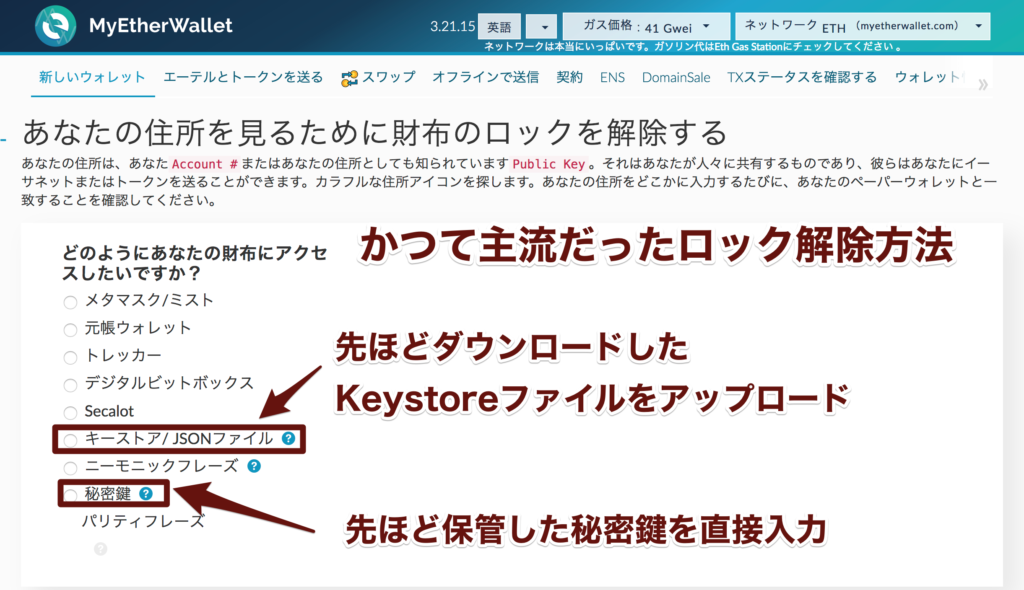Click the どのようにあなたの財布にアクセスしたいですか？ question
Viewport: 1024px width, 590px height.
click(x=195, y=263)
